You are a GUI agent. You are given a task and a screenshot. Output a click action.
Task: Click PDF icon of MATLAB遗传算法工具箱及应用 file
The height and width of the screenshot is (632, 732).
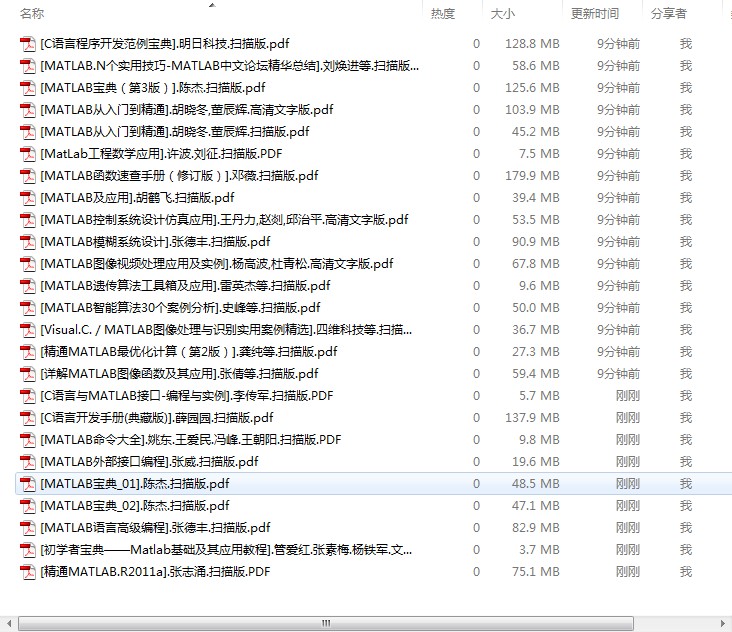point(28,286)
